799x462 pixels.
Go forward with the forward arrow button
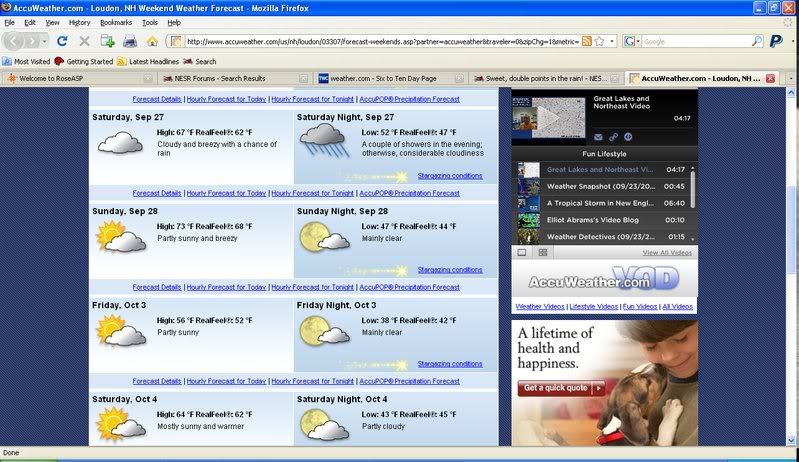pos(32,41)
